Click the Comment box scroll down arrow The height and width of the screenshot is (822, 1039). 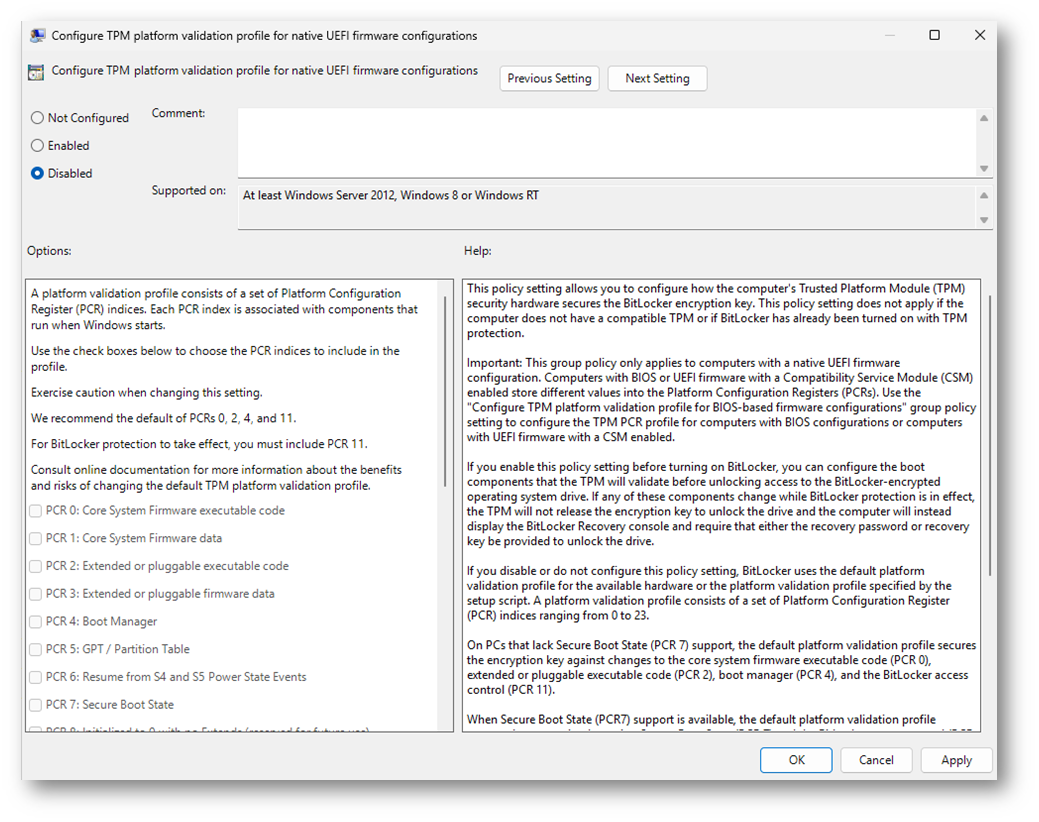click(984, 168)
